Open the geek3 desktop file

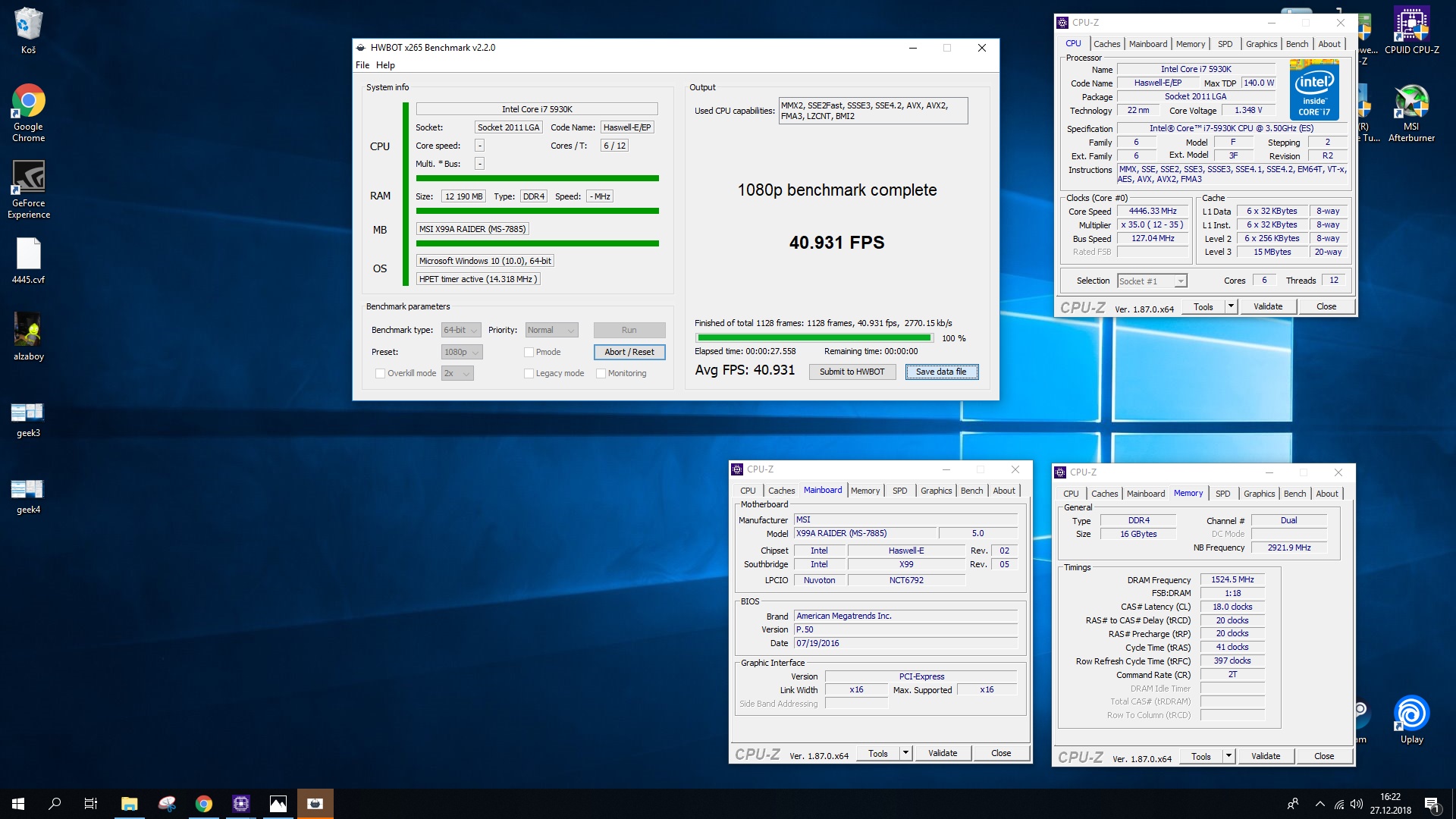pyautogui.click(x=28, y=419)
